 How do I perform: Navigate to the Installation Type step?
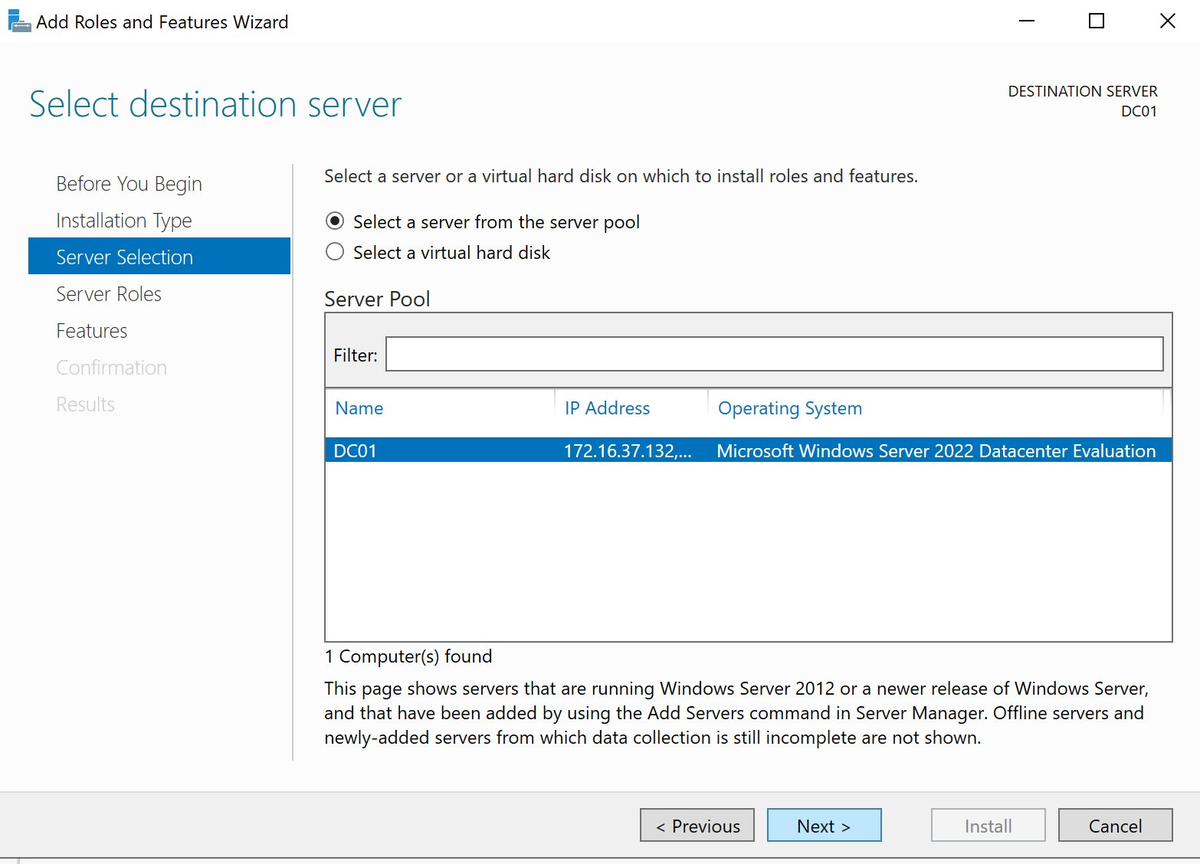[x=124, y=220]
